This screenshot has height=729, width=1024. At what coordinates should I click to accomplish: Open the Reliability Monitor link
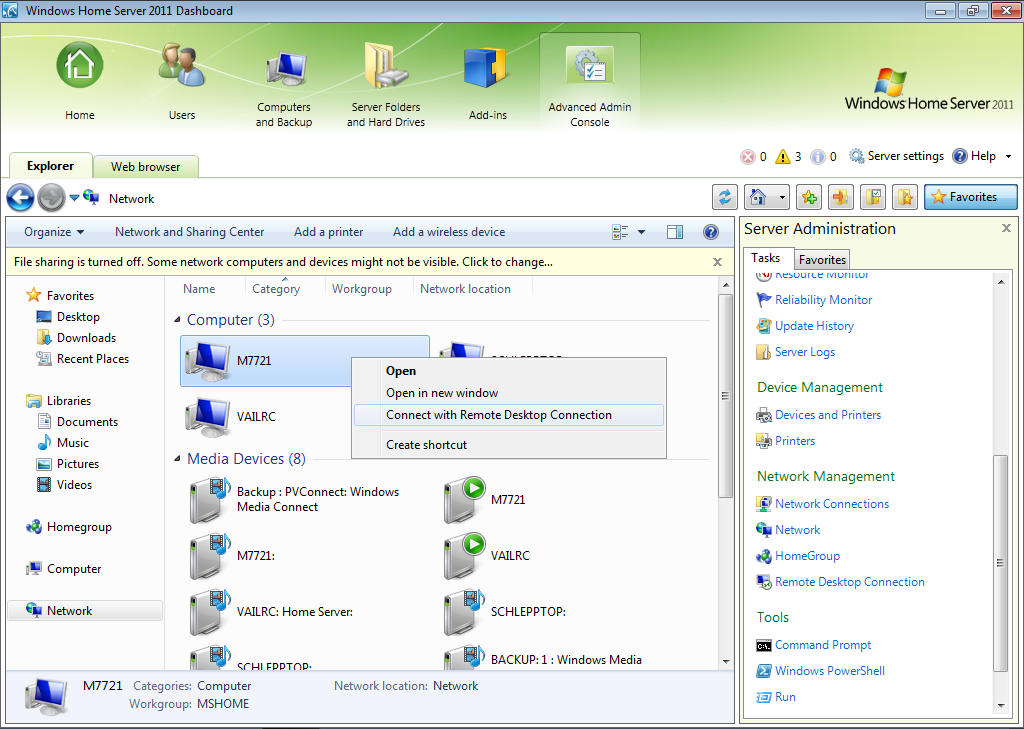(x=823, y=300)
